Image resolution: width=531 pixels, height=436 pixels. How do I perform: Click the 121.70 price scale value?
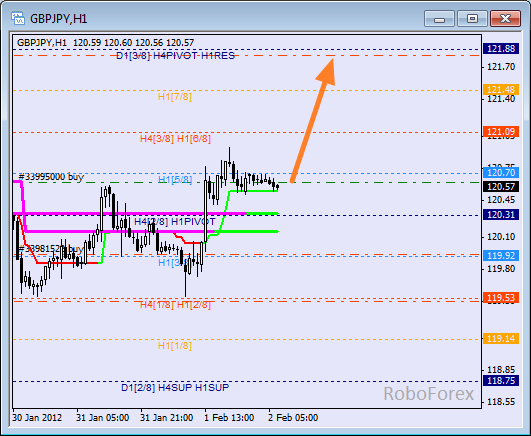[501, 67]
